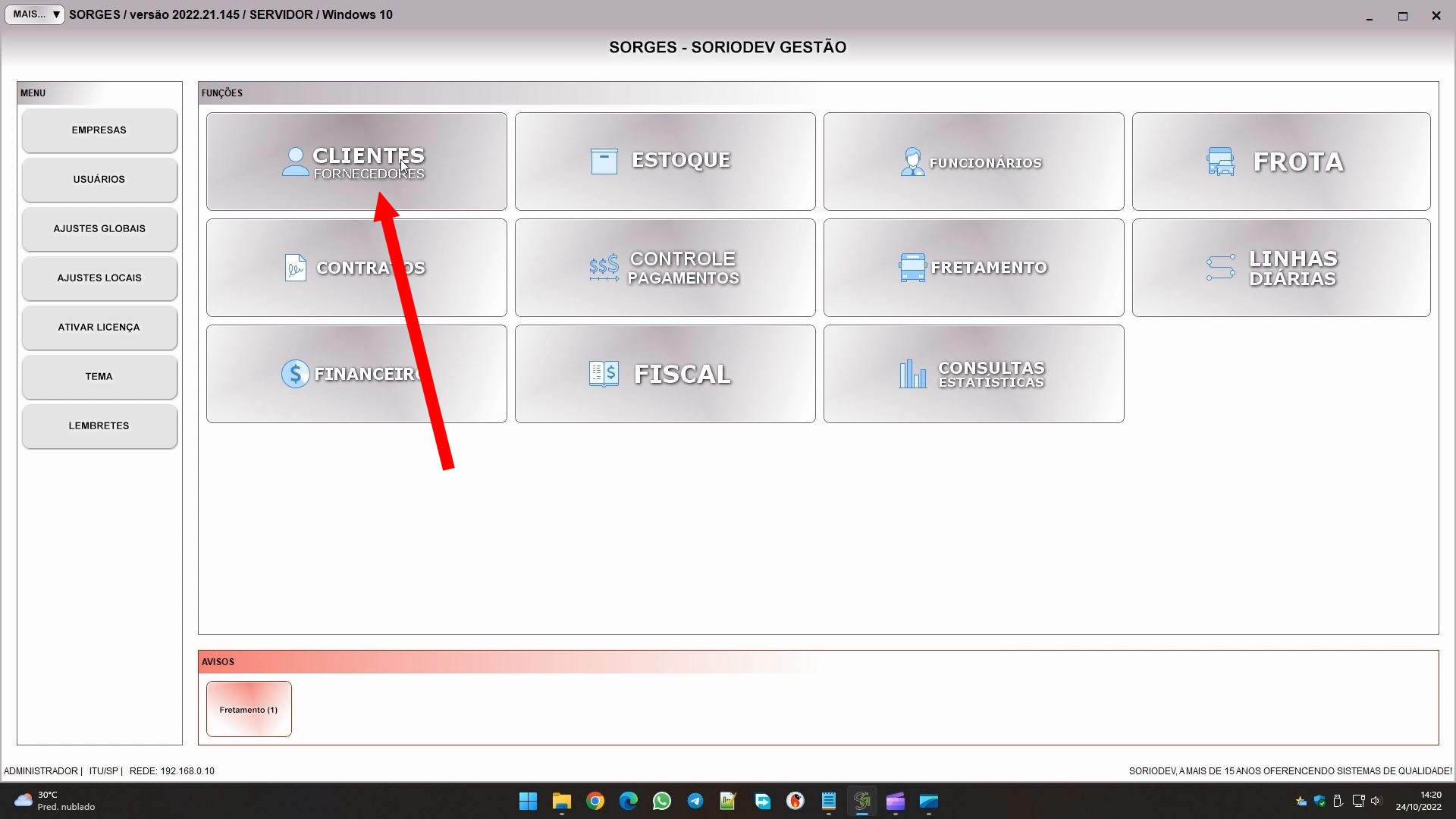Open the weather widget showing 30°C

(55, 801)
